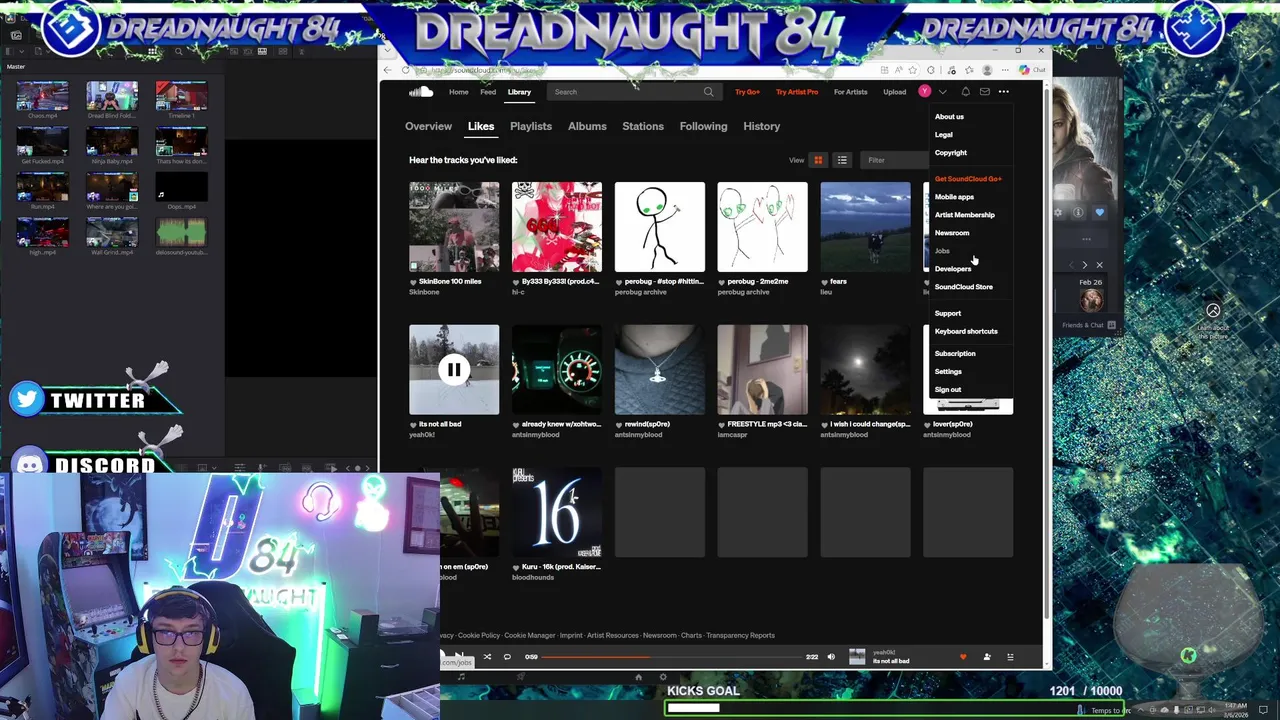1280x720 pixels.
Task: Open SoundCloud messages envelope
Action: pos(984,92)
